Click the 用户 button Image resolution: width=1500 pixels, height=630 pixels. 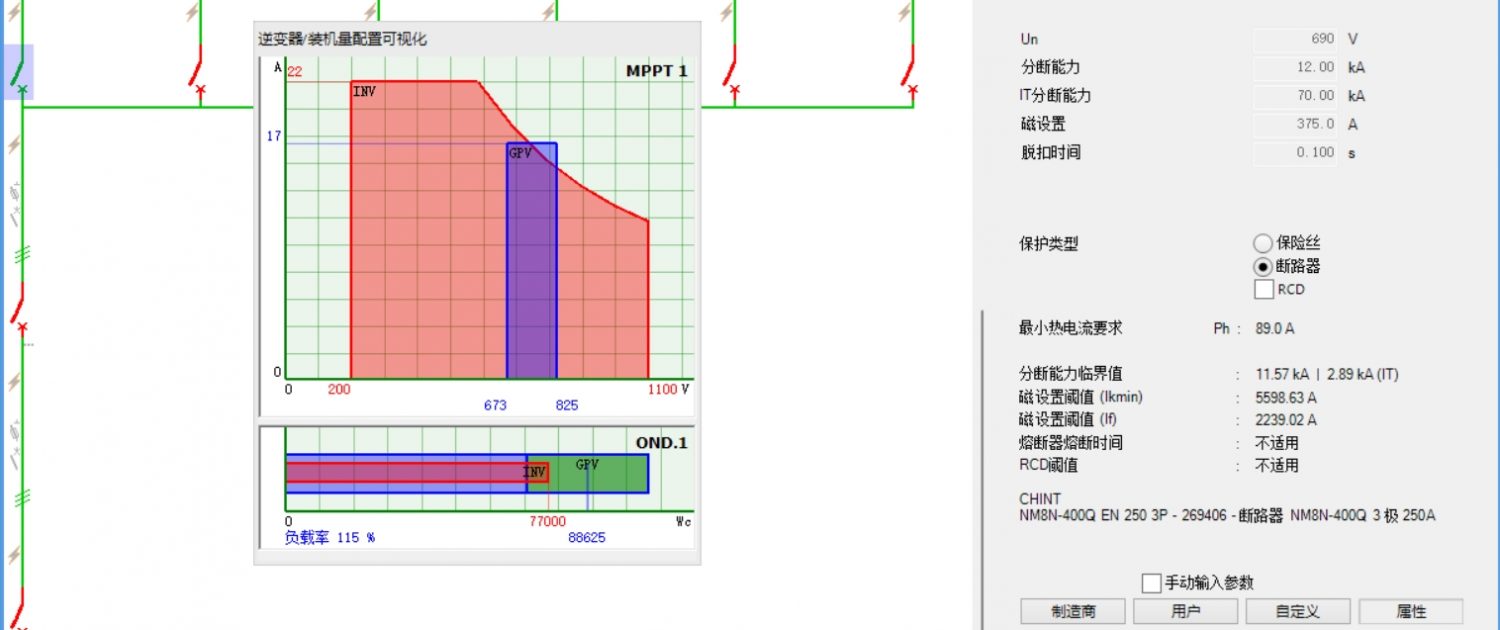click(1185, 611)
